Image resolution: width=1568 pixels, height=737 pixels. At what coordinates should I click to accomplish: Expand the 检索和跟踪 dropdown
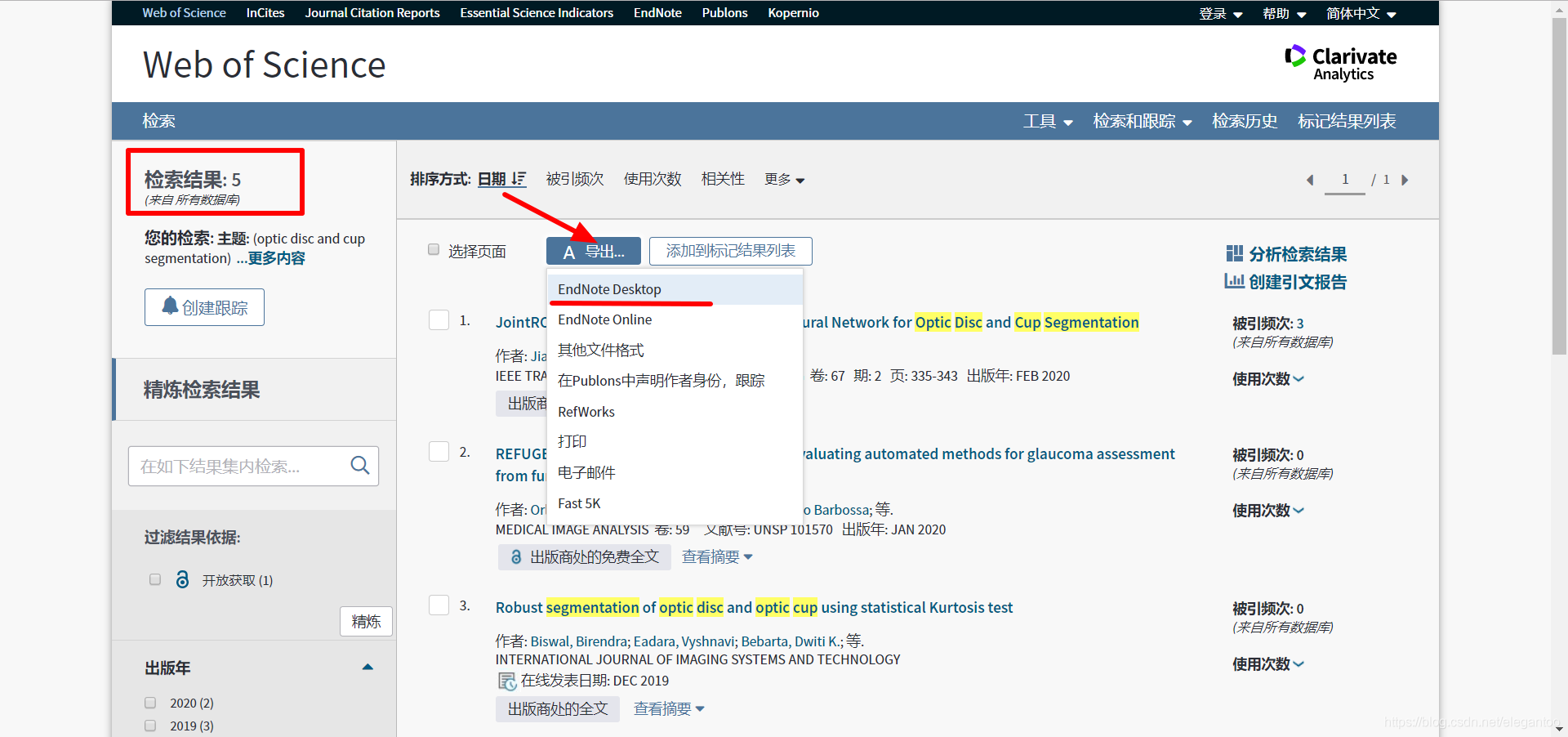coord(1143,121)
